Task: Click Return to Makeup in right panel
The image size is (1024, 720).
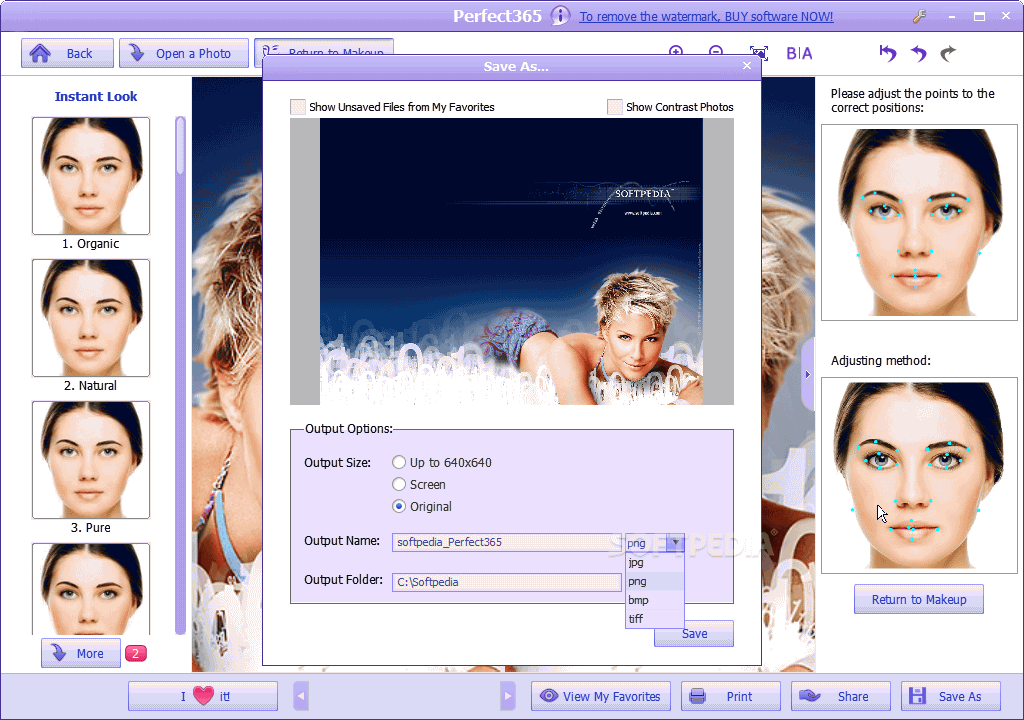Action: click(x=919, y=600)
